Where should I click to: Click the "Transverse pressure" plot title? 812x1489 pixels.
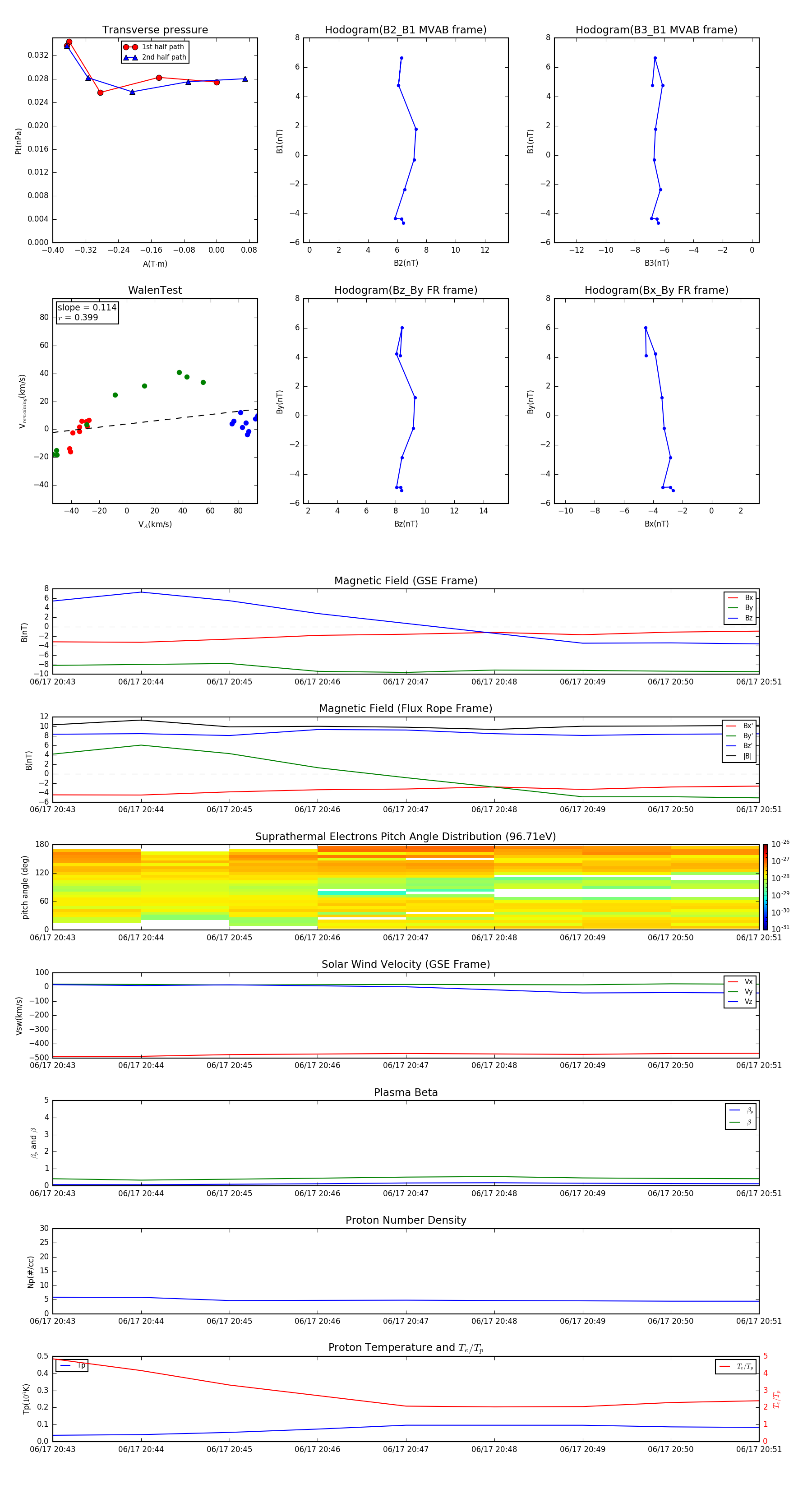click(155, 30)
